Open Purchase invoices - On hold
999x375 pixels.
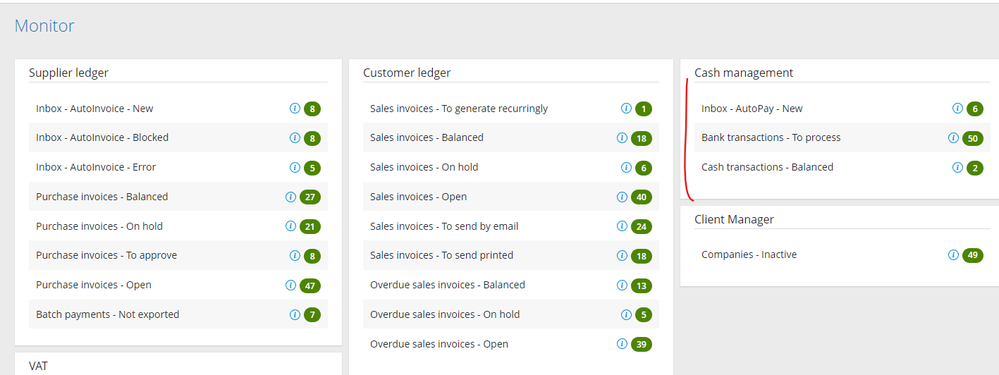[x=178, y=226]
